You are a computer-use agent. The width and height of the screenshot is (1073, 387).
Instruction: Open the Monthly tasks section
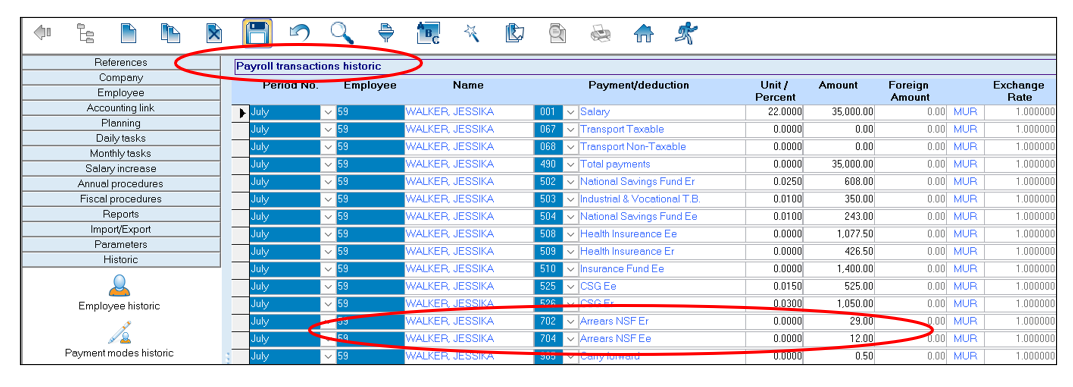[x=120, y=153]
